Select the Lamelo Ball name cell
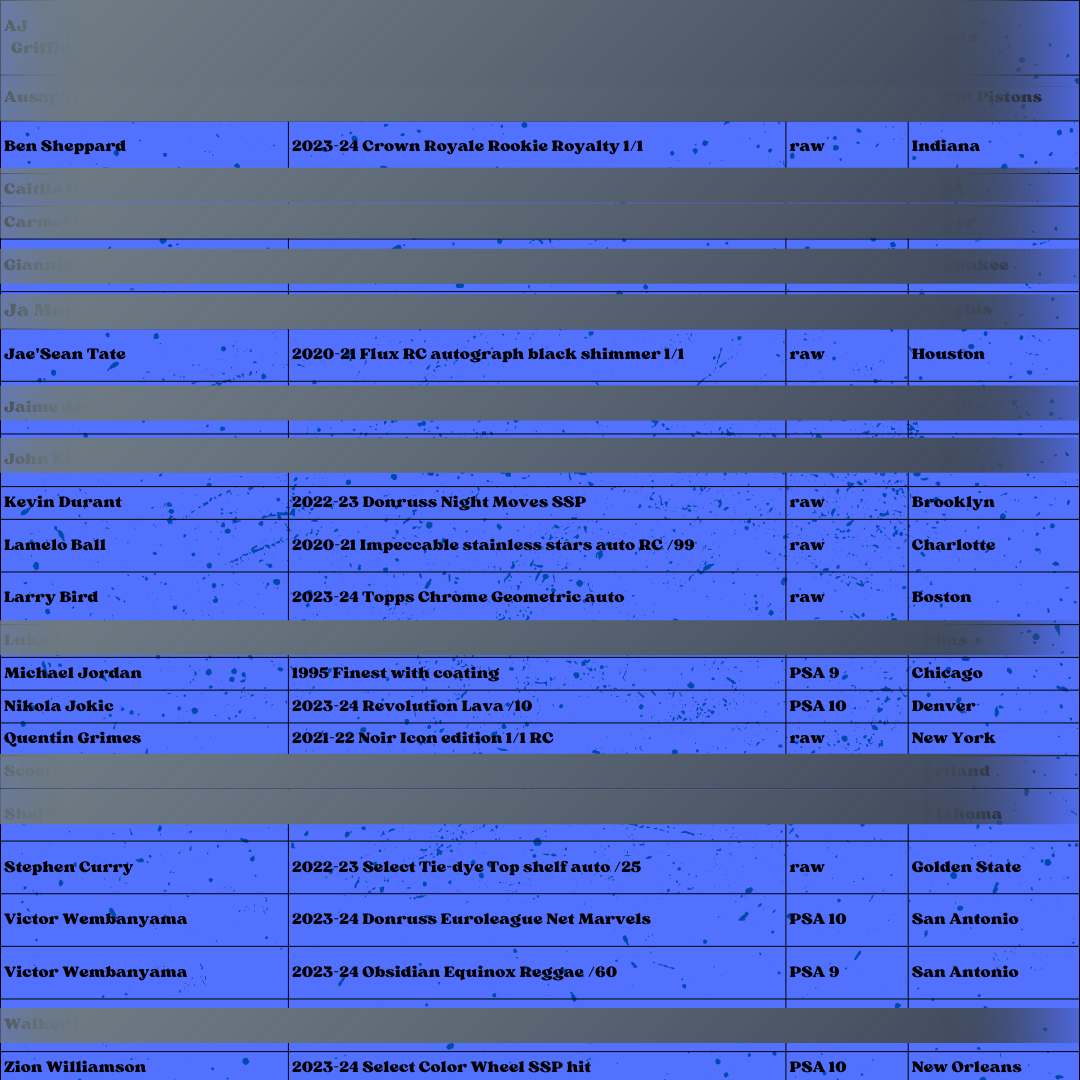 click(55, 545)
